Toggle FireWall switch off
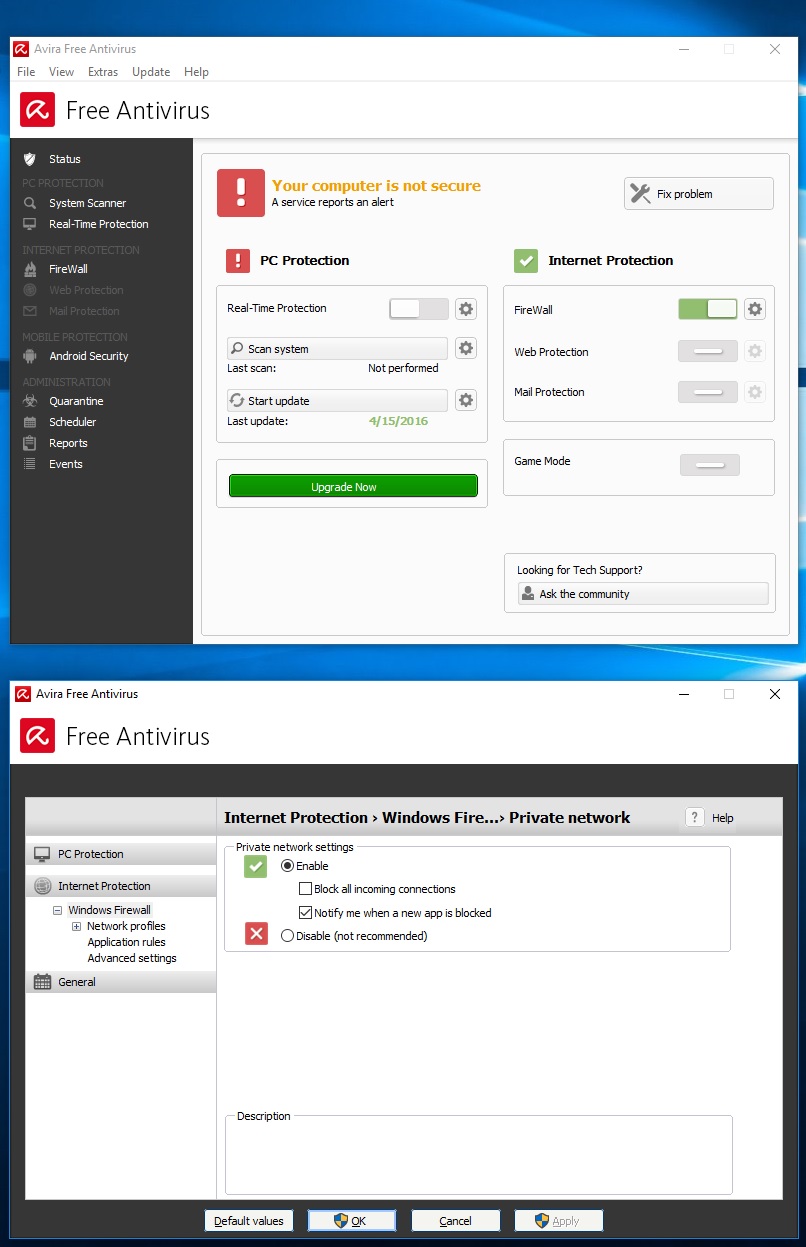This screenshot has width=806, height=1247. [708, 309]
